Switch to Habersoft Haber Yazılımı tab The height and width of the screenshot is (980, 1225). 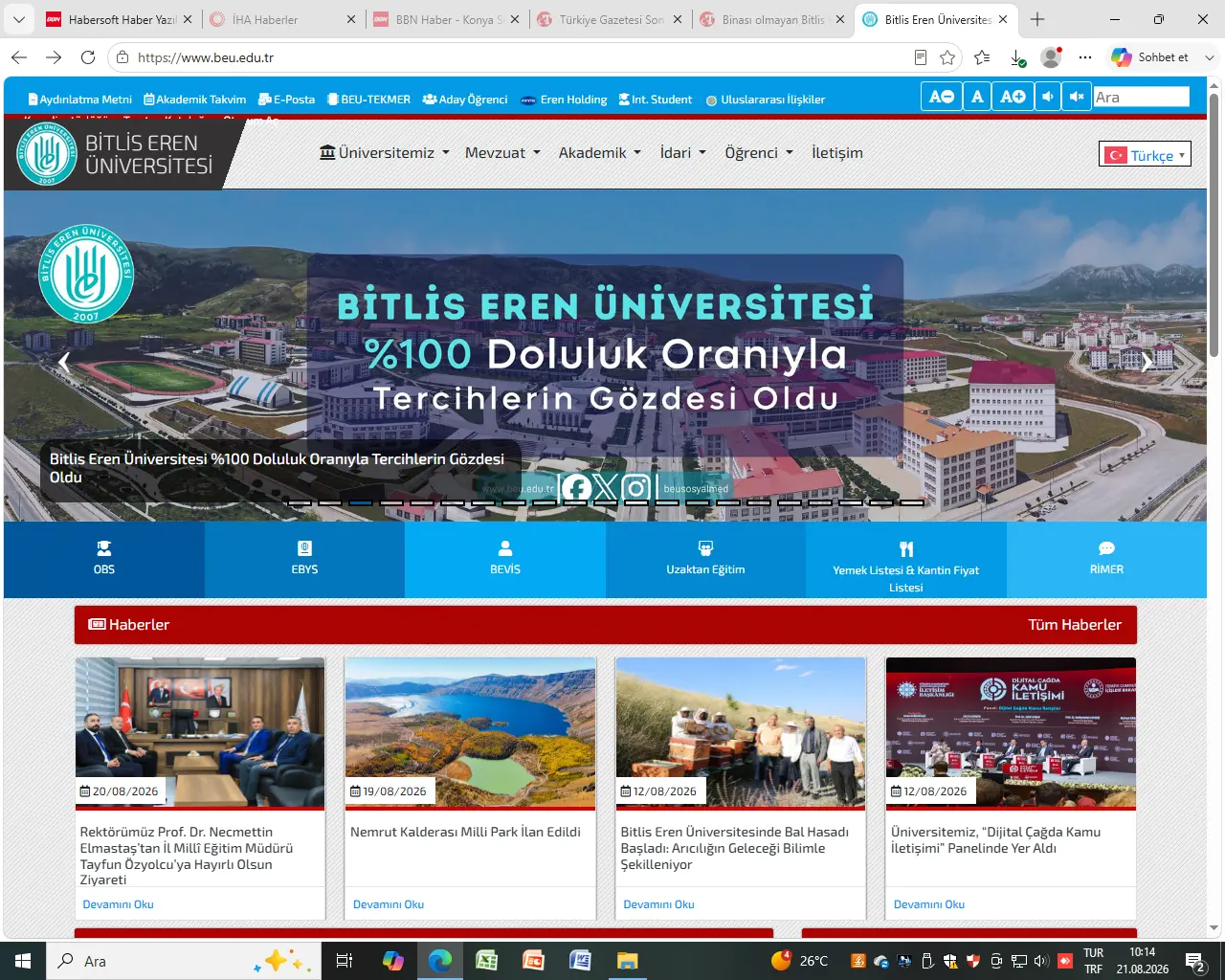tap(120, 19)
